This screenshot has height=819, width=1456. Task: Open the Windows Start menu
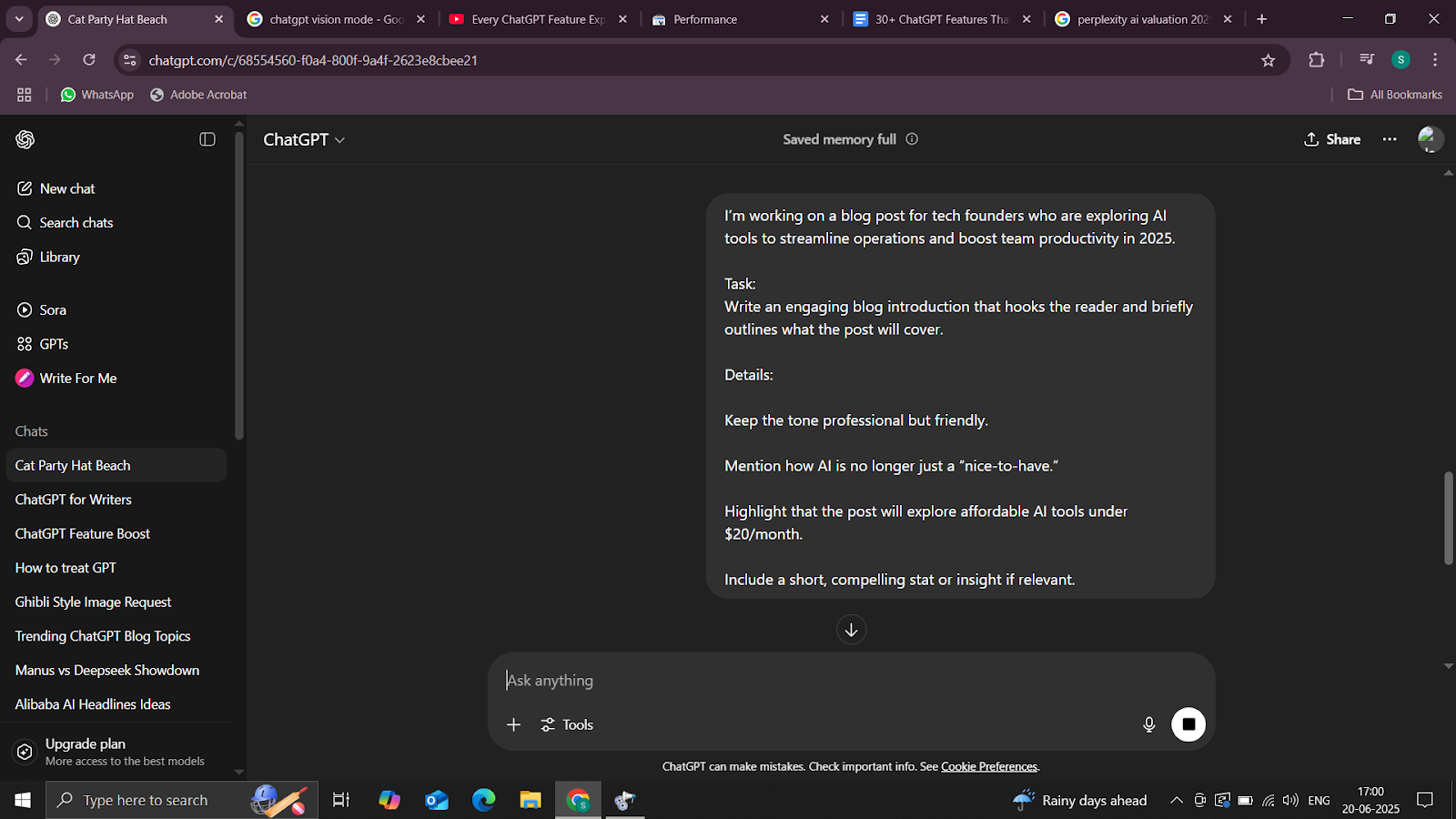point(23,800)
